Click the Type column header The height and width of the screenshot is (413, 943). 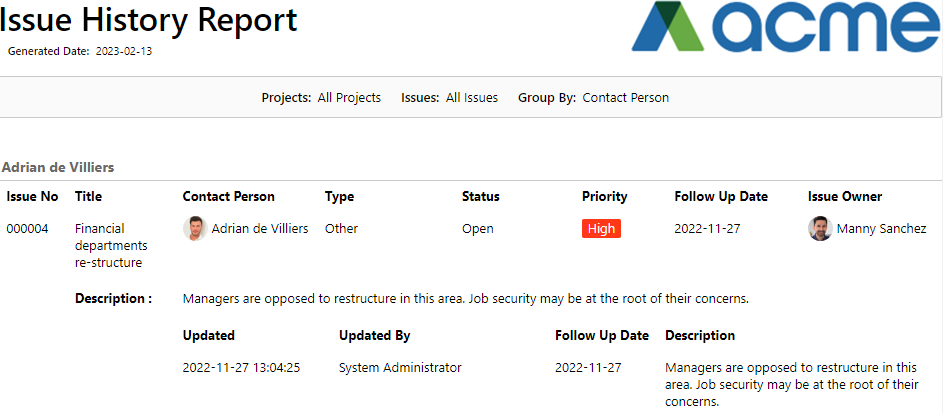click(339, 197)
